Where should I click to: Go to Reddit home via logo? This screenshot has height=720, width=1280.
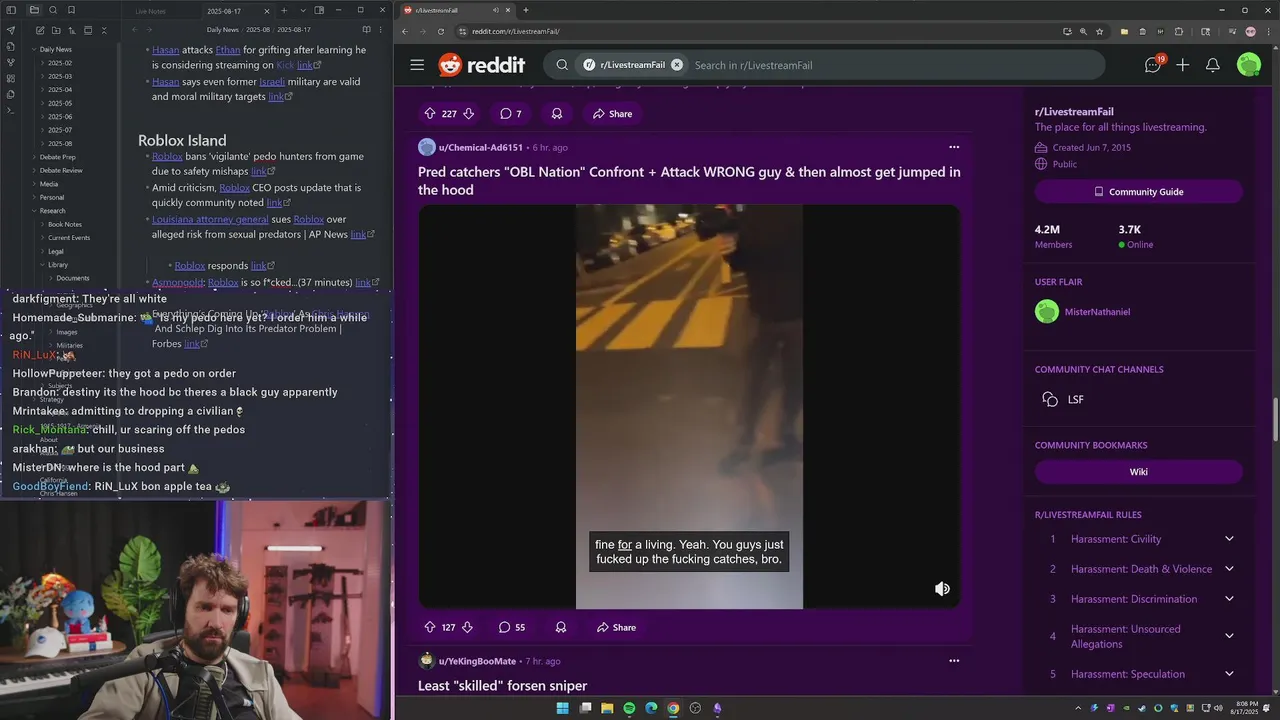(x=481, y=65)
